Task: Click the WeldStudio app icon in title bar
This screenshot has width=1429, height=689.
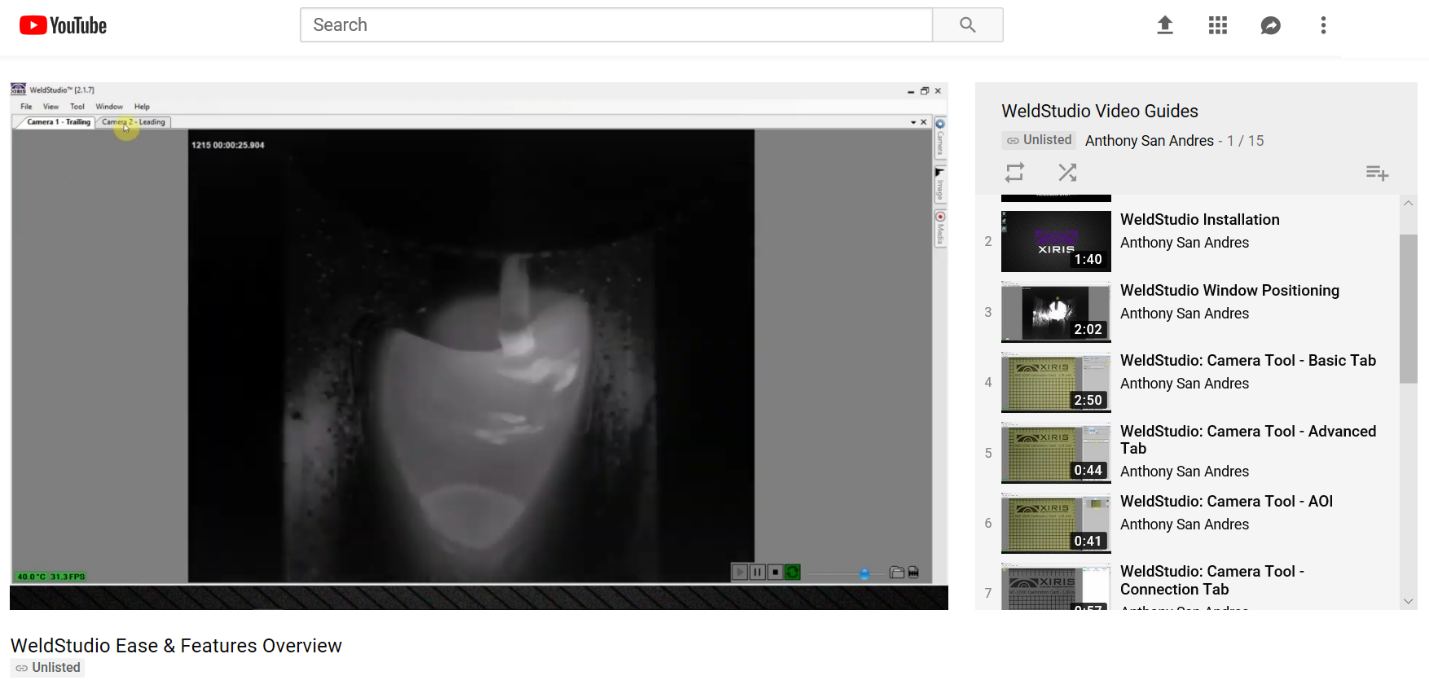Action: pyautogui.click(x=19, y=90)
